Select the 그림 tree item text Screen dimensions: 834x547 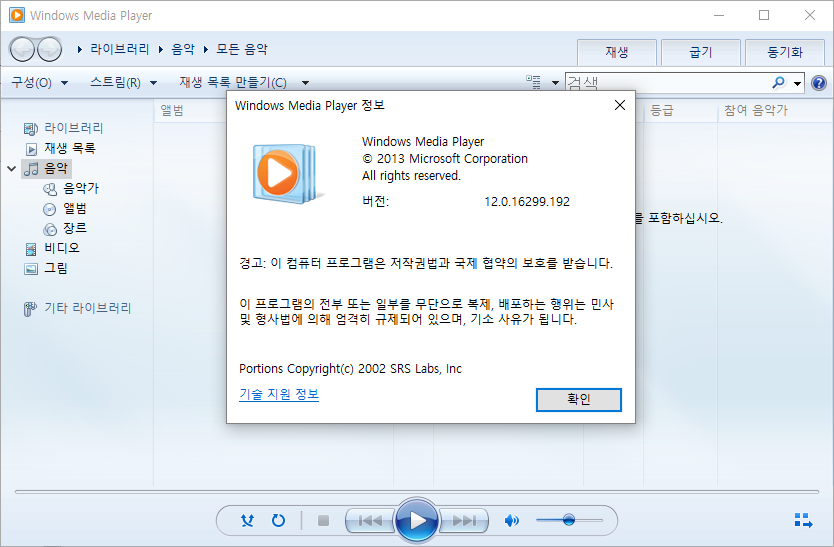click(x=56, y=269)
